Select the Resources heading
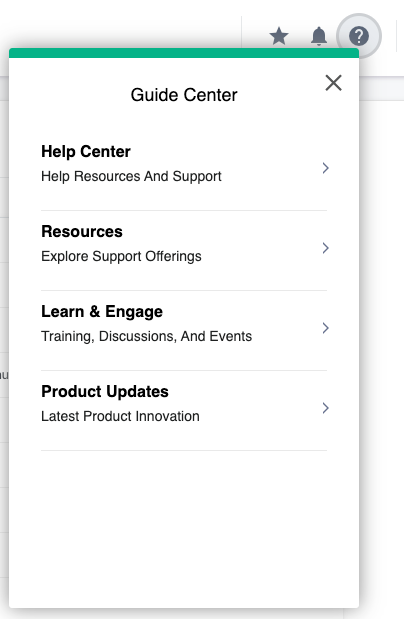 82,231
